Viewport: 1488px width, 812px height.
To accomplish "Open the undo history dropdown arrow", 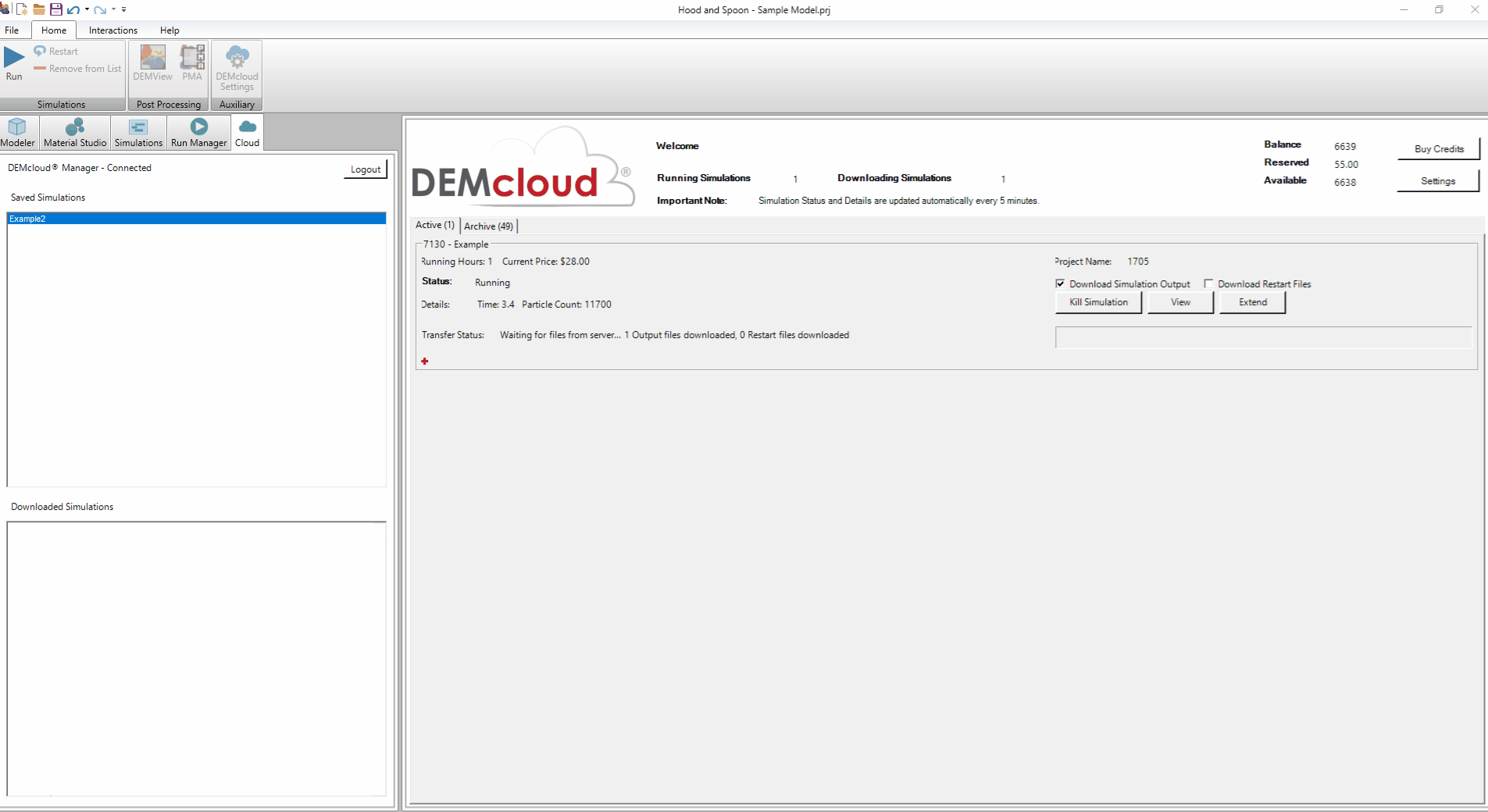I will pos(87,9).
